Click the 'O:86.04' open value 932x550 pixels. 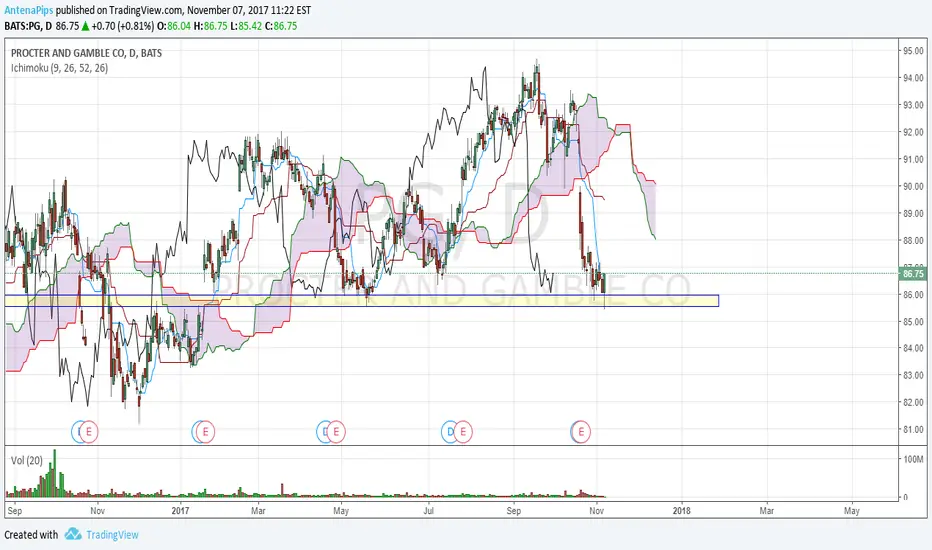174,26
